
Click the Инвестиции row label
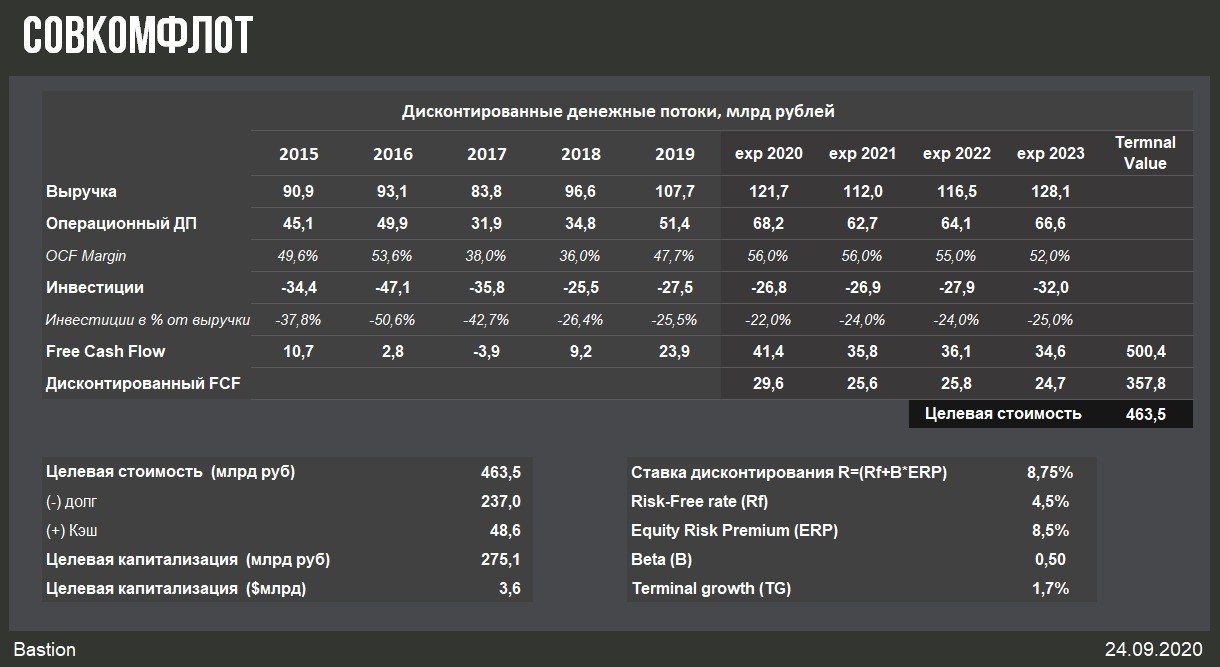point(94,287)
